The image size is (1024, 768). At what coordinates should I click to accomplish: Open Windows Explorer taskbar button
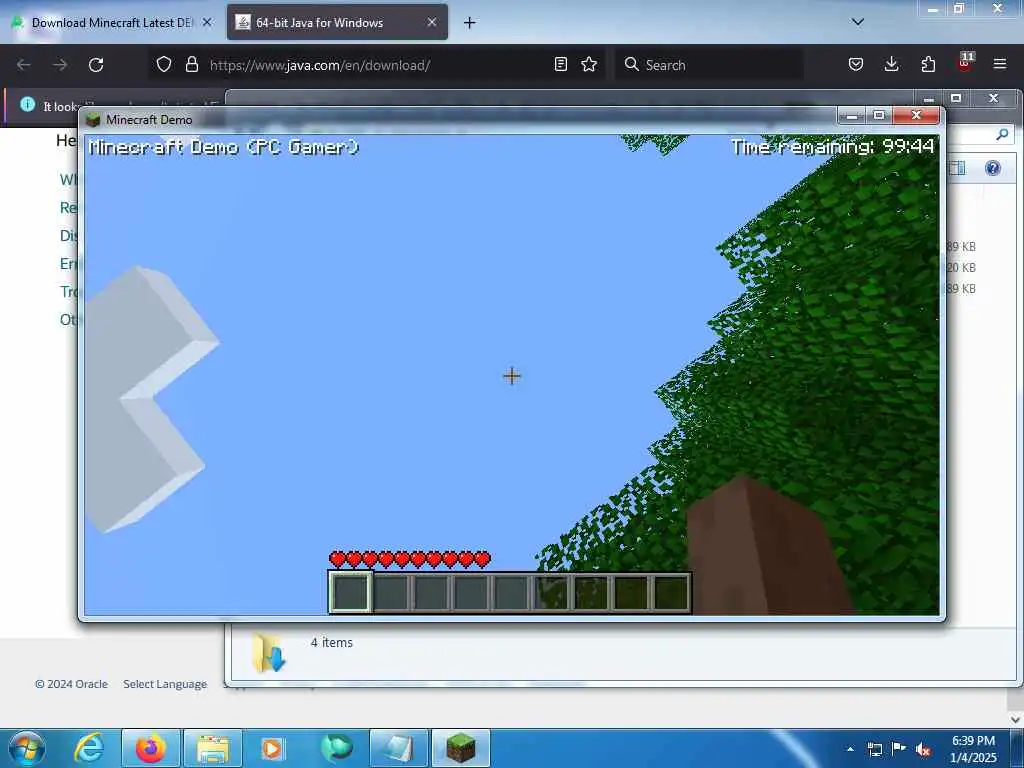(213, 748)
